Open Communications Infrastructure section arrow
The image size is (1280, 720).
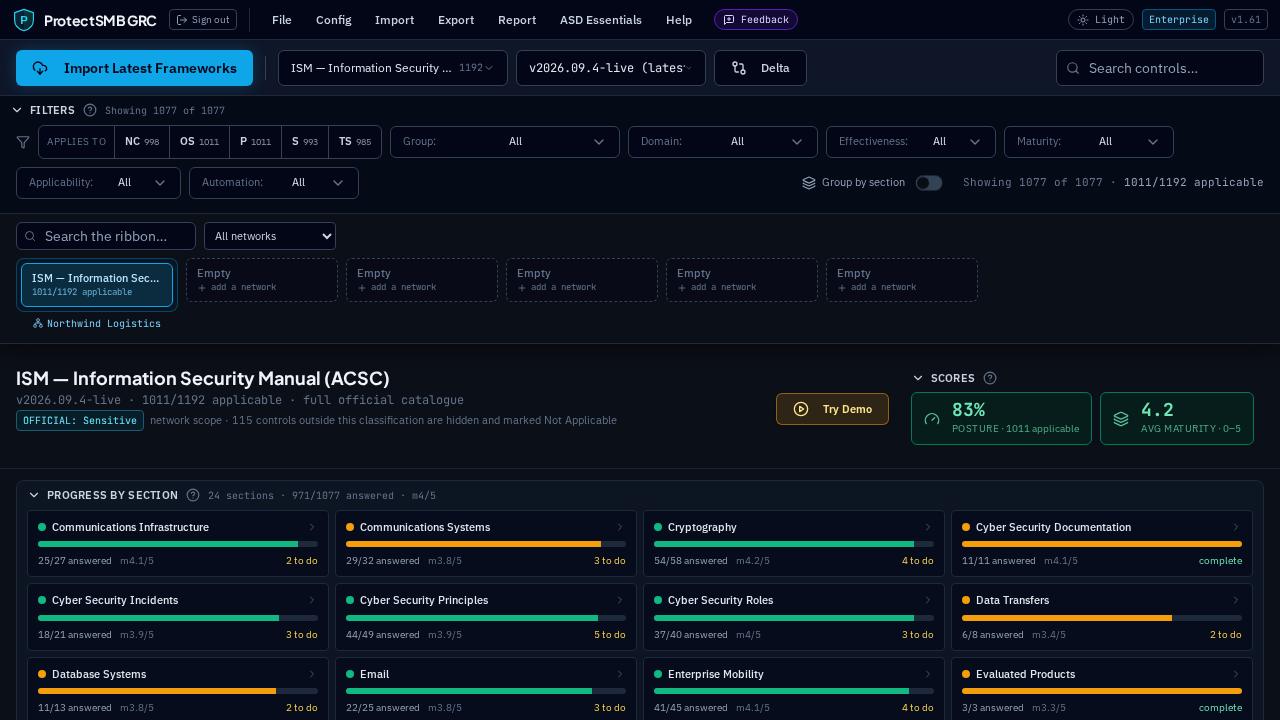(312, 527)
